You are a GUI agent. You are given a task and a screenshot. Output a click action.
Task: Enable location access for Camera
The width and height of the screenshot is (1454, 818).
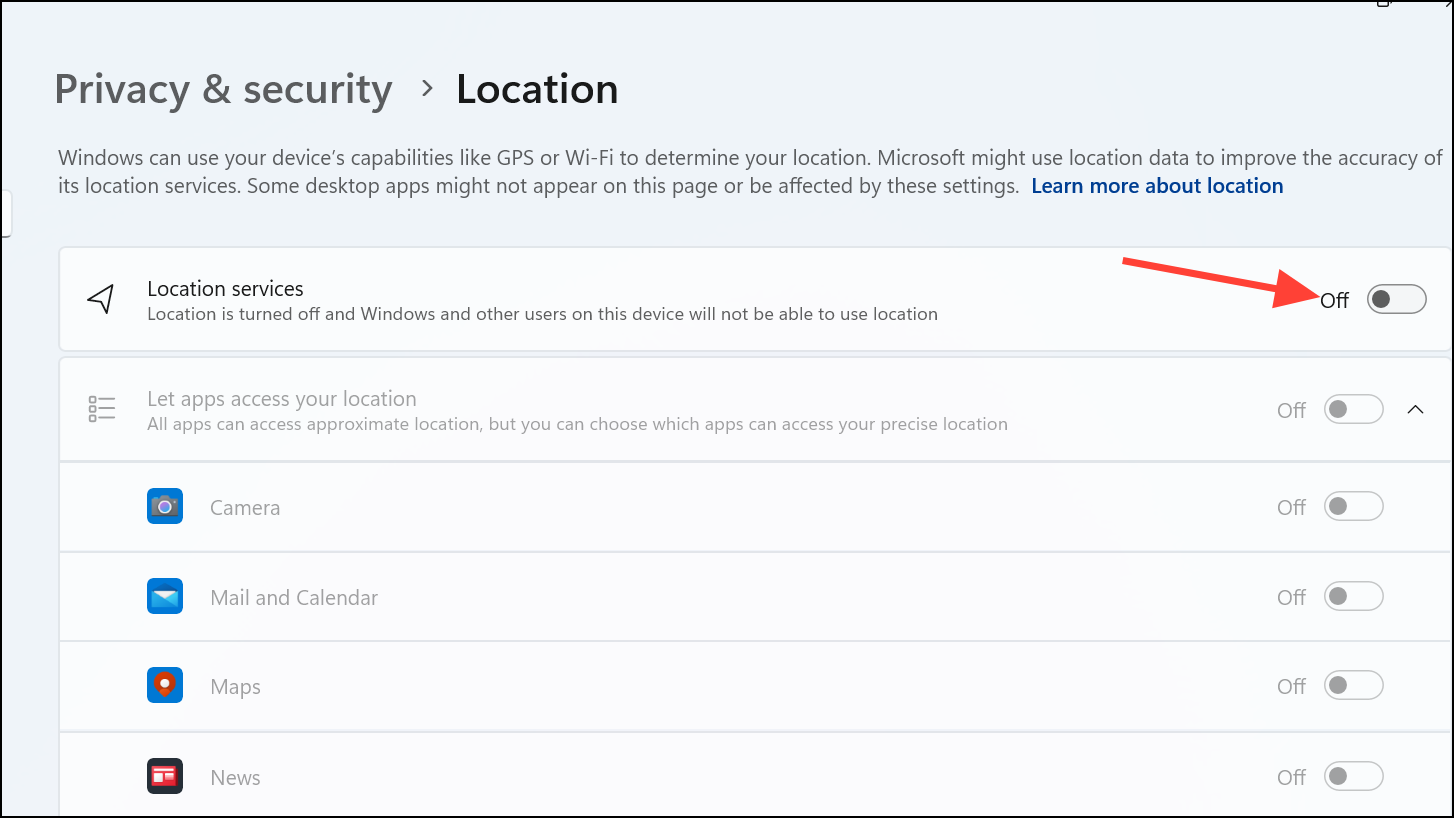(x=1353, y=507)
